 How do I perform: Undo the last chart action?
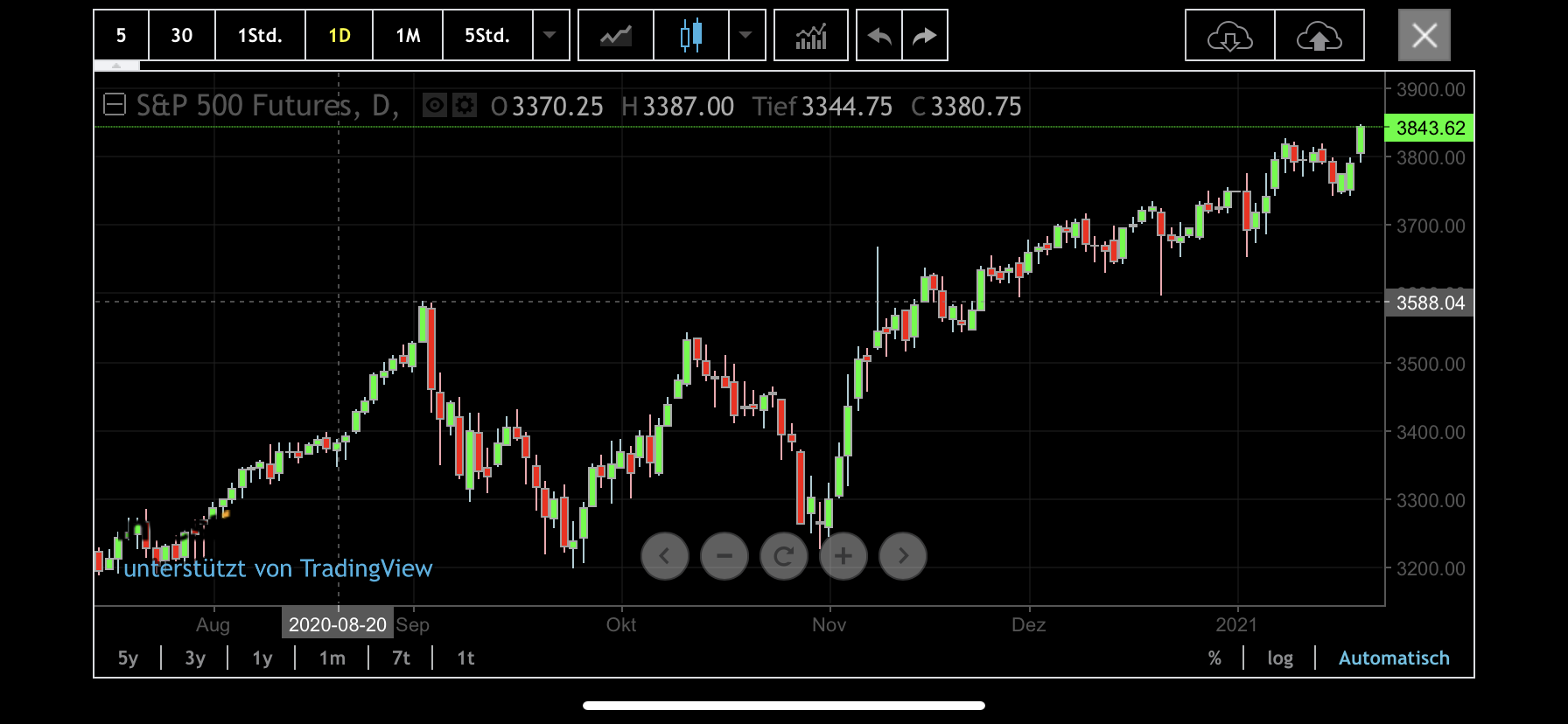[x=878, y=35]
